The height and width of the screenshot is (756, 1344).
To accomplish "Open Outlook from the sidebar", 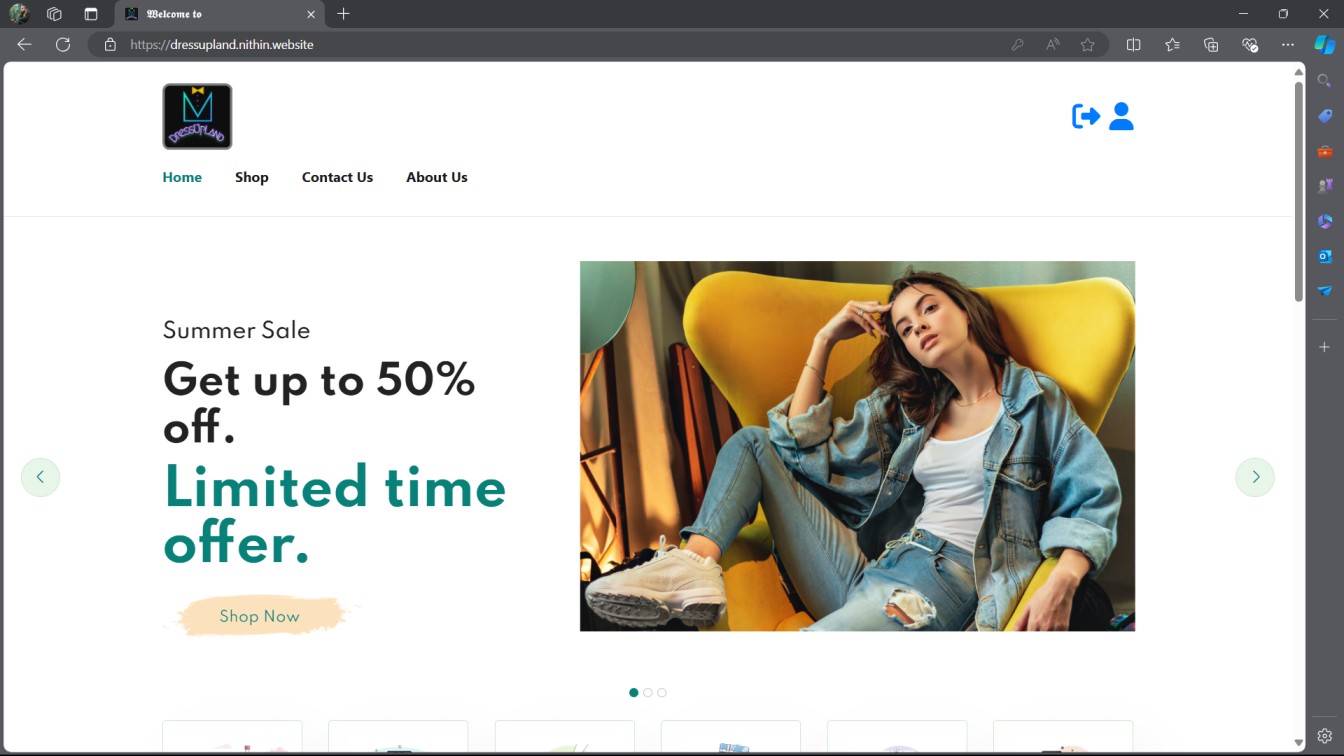I will pos(1325,256).
